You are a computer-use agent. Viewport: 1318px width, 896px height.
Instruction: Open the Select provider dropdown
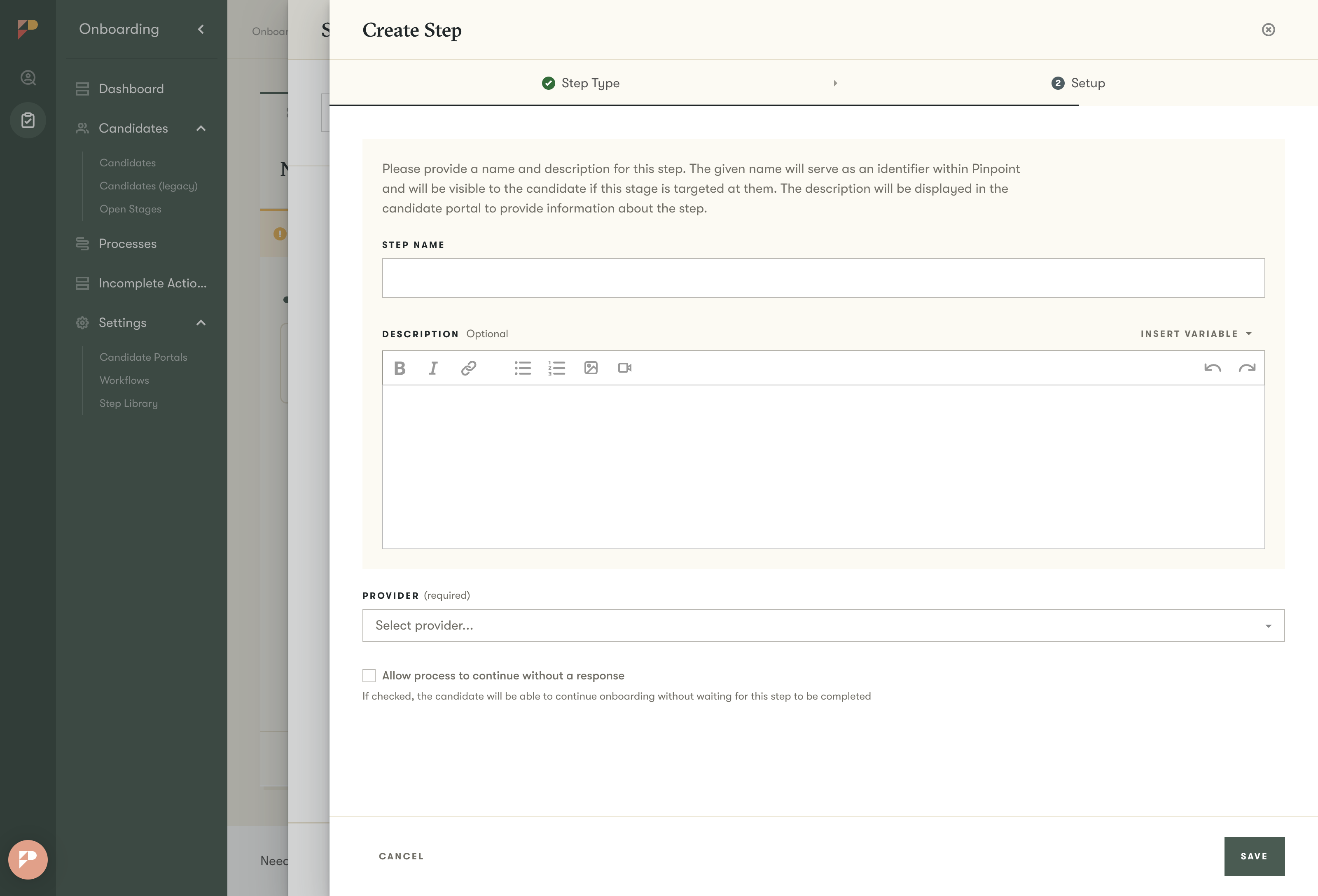(x=823, y=625)
